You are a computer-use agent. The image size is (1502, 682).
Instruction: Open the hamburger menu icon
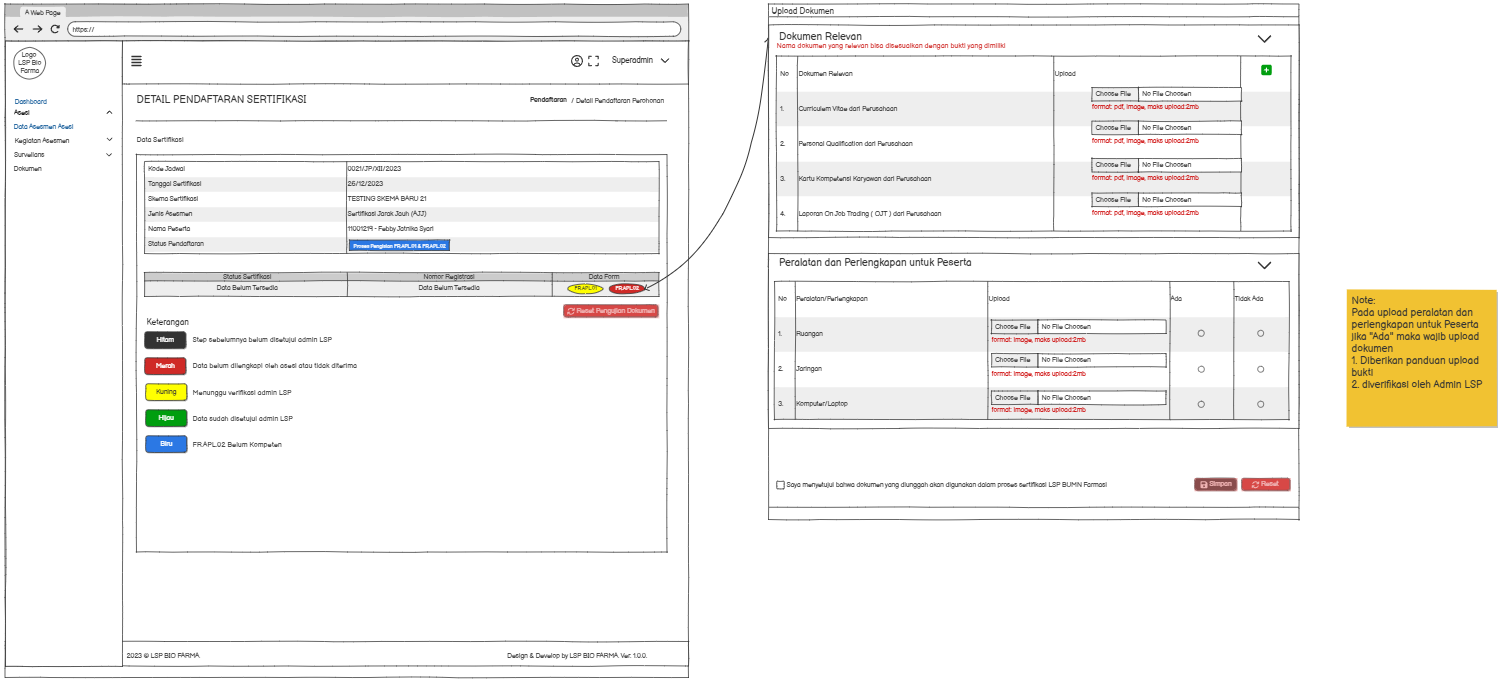coord(136,61)
